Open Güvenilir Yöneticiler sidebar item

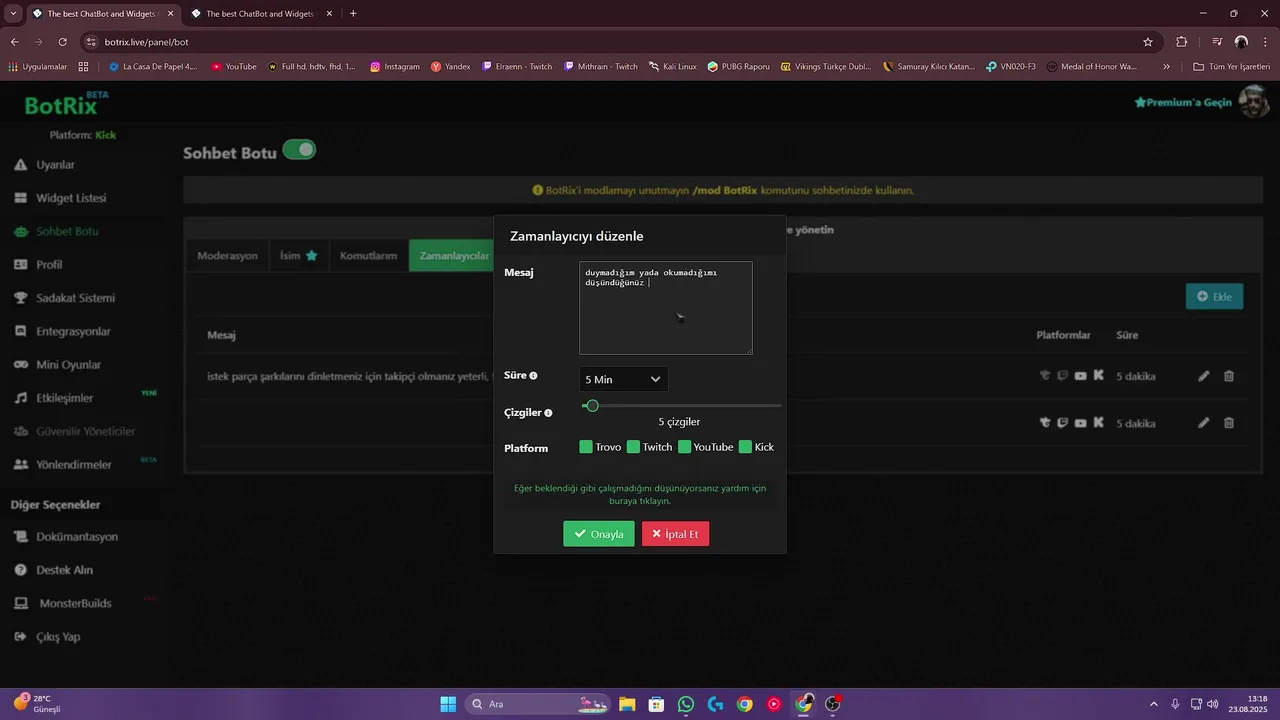74,431
